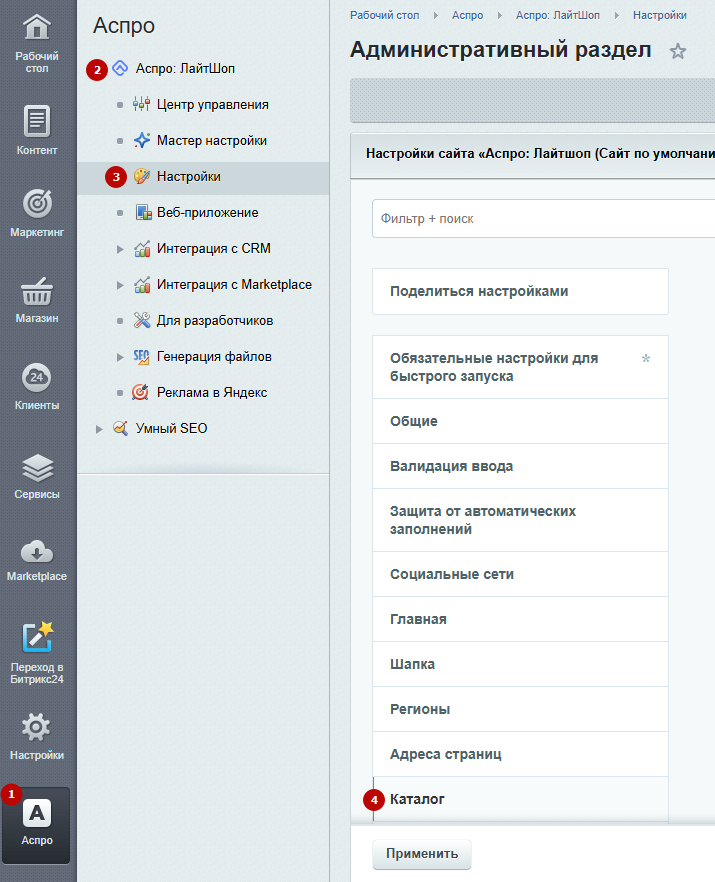This screenshot has height=882, width=715.
Task: Open Переход в Битрикс24 icon
Action: [x=37, y=637]
